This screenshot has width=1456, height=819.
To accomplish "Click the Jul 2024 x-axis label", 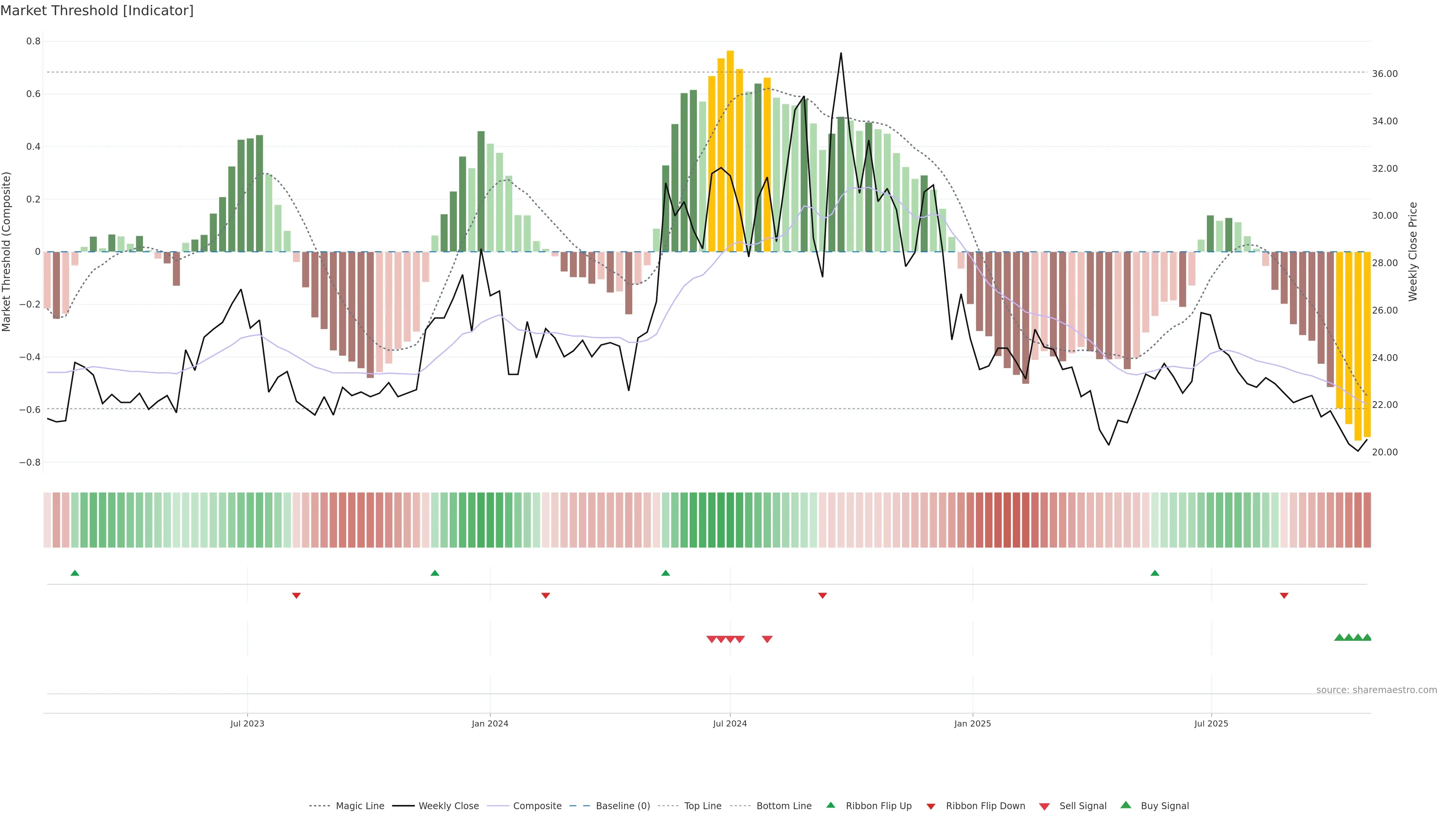I will click(x=730, y=723).
